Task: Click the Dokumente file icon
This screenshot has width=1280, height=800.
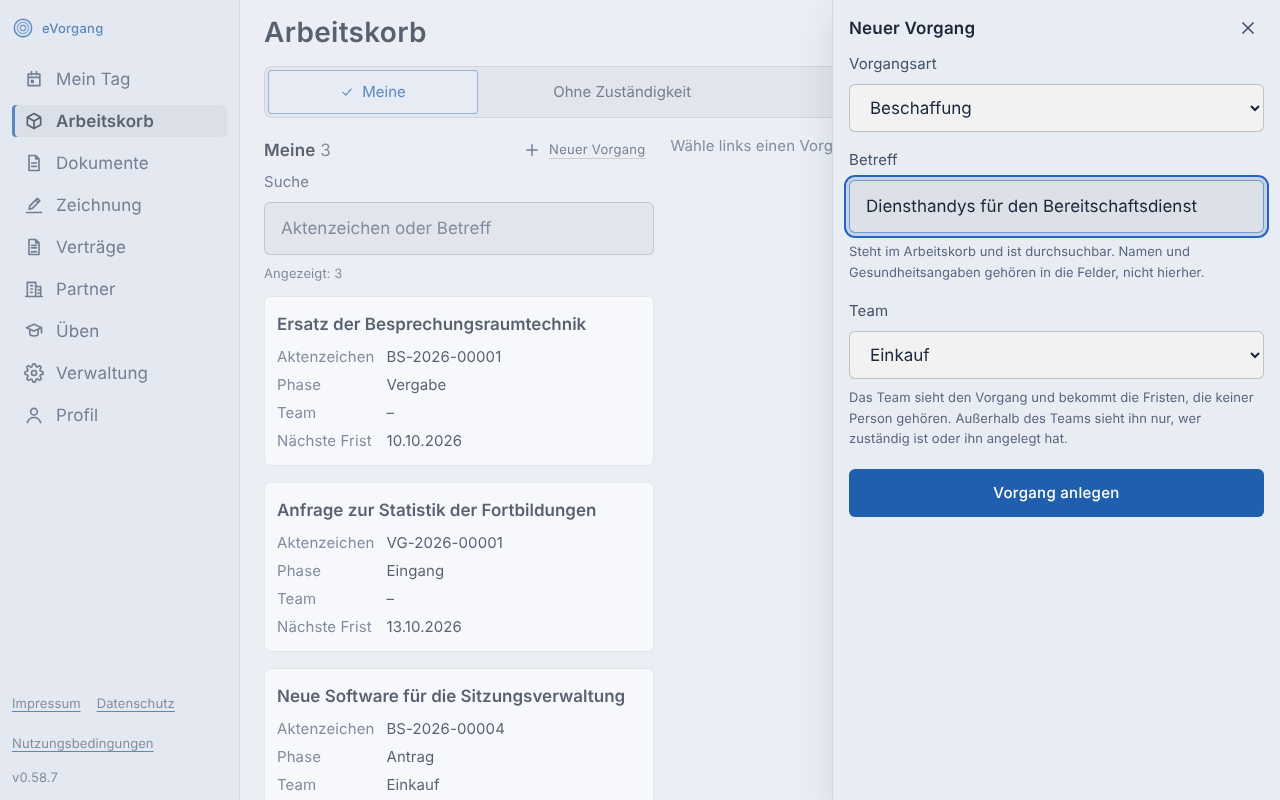Action: pyautogui.click(x=34, y=163)
